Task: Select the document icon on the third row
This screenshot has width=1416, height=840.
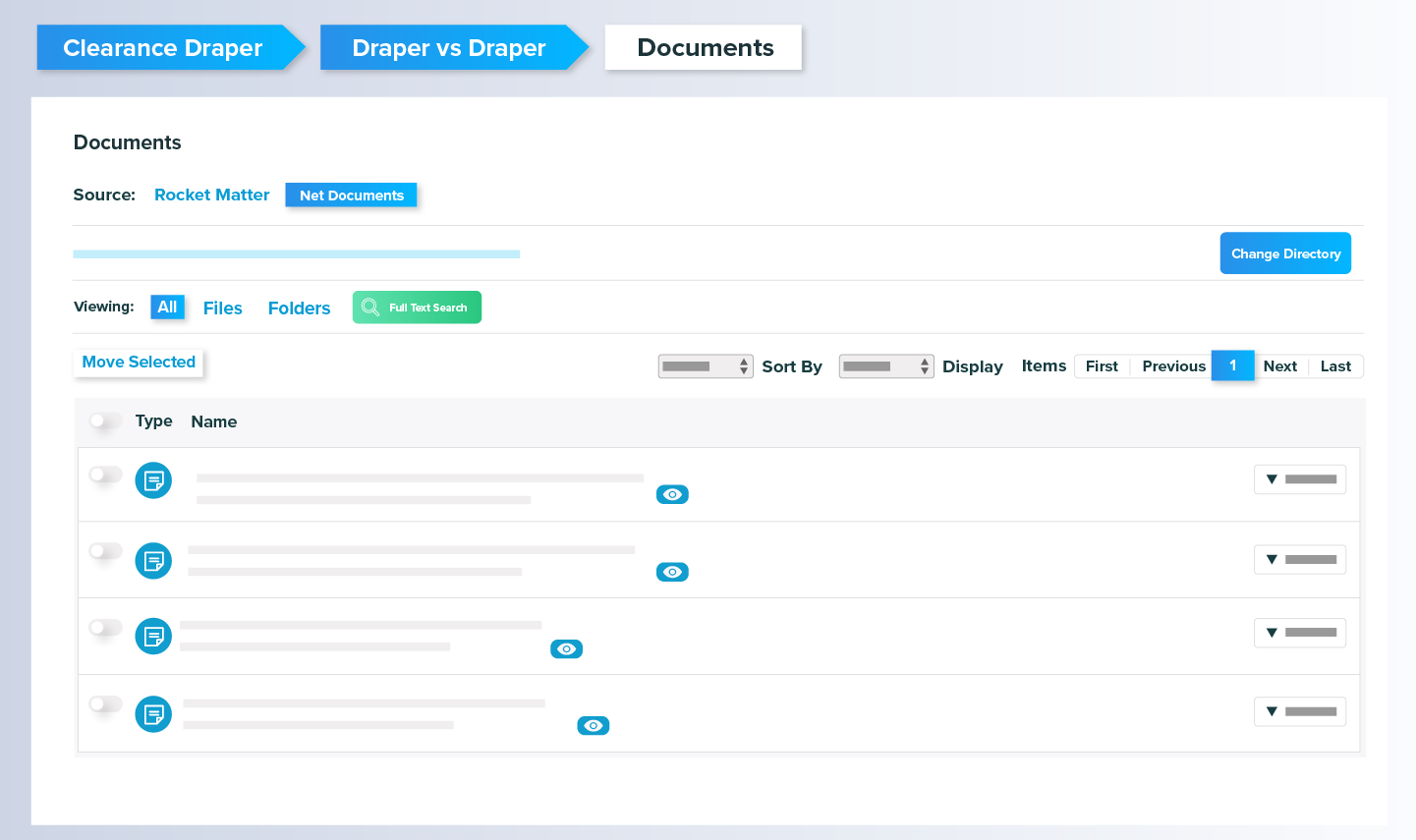Action: 153,636
